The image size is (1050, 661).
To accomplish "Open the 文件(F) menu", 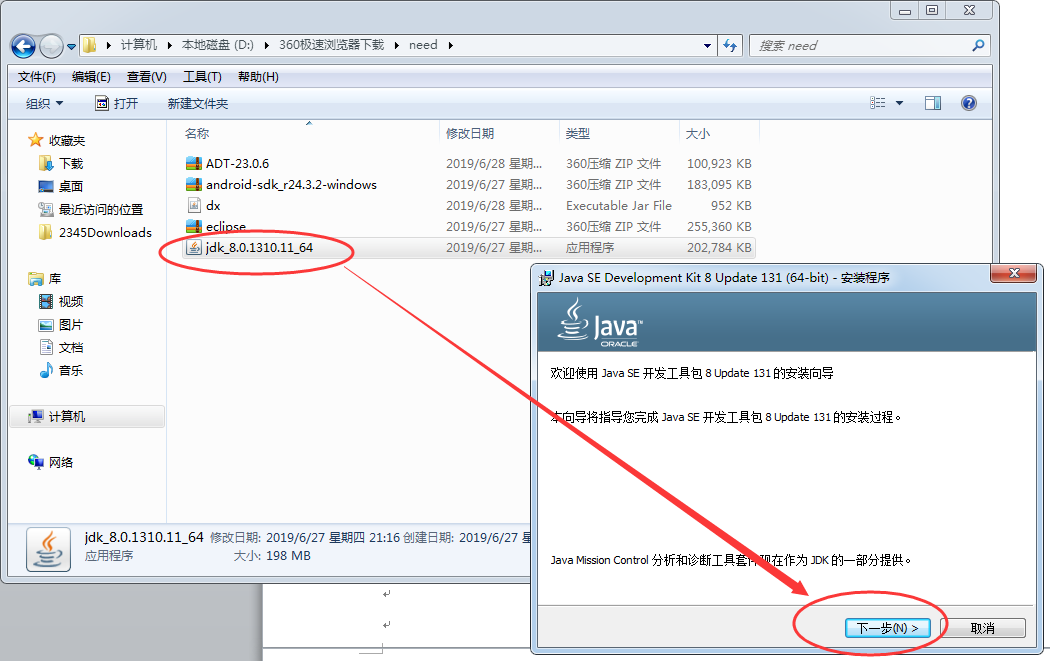I will 36,77.
